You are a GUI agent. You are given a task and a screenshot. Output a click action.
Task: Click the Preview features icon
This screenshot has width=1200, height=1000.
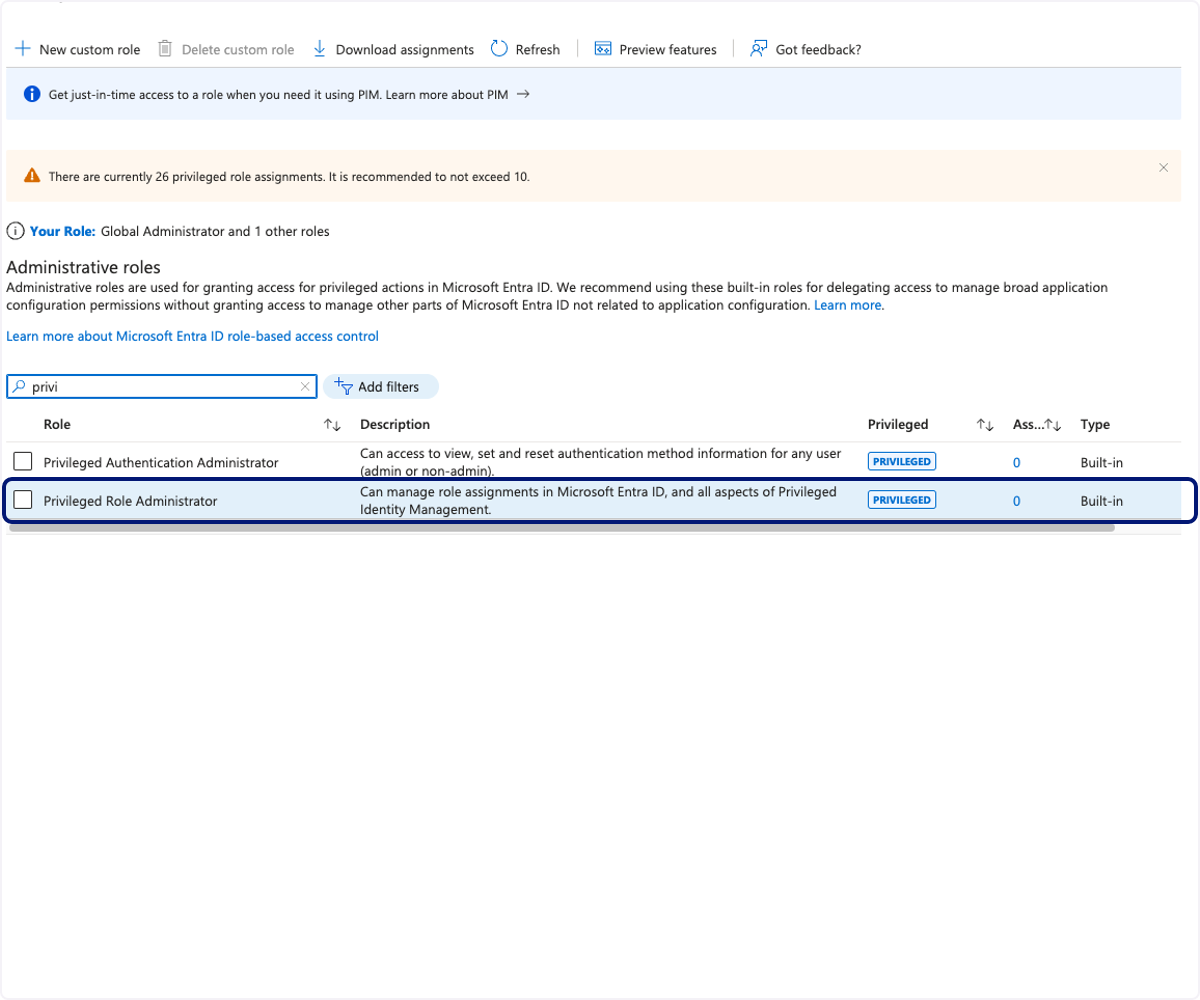tap(603, 49)
